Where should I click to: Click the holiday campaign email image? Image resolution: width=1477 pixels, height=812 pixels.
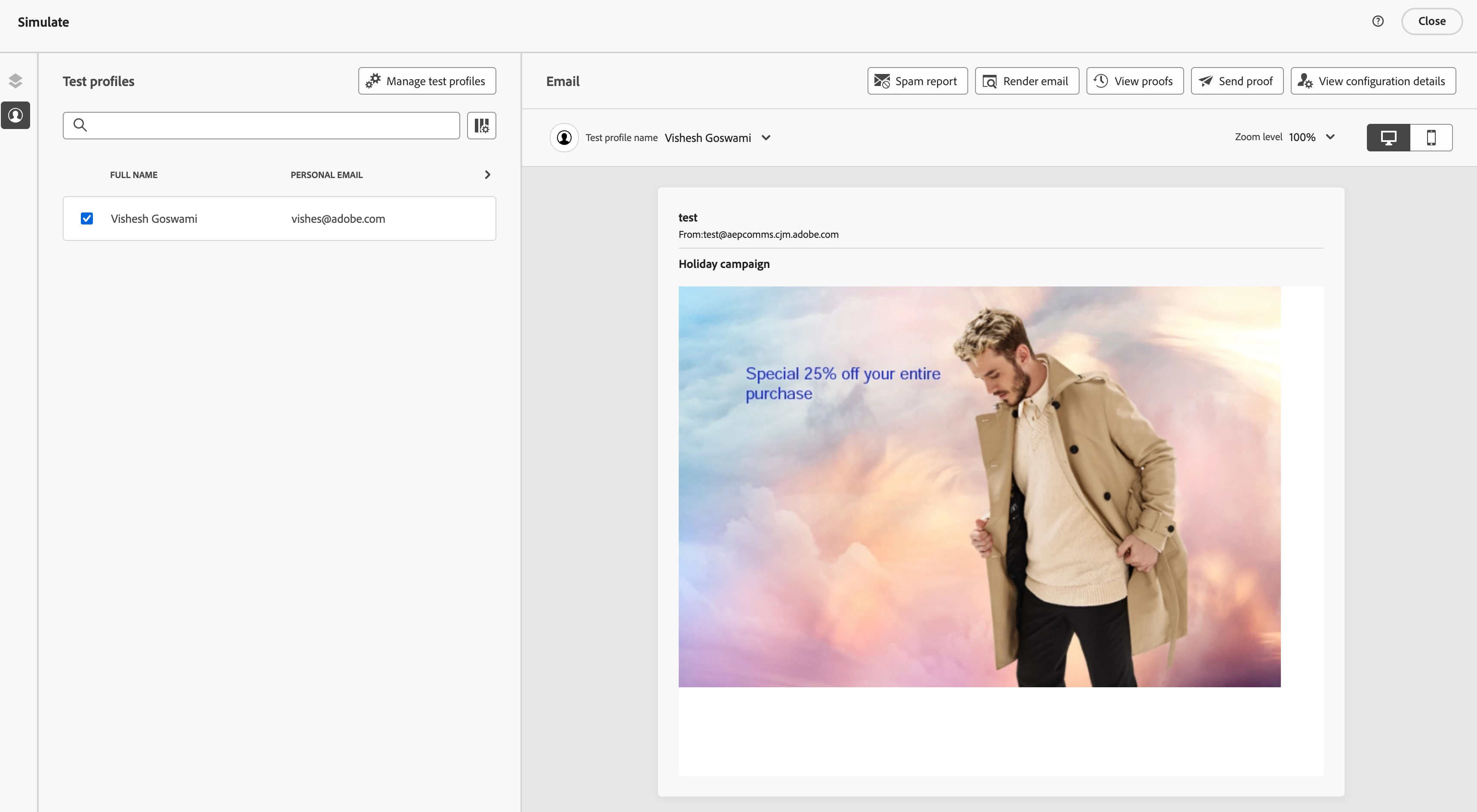tap(979, 486)
